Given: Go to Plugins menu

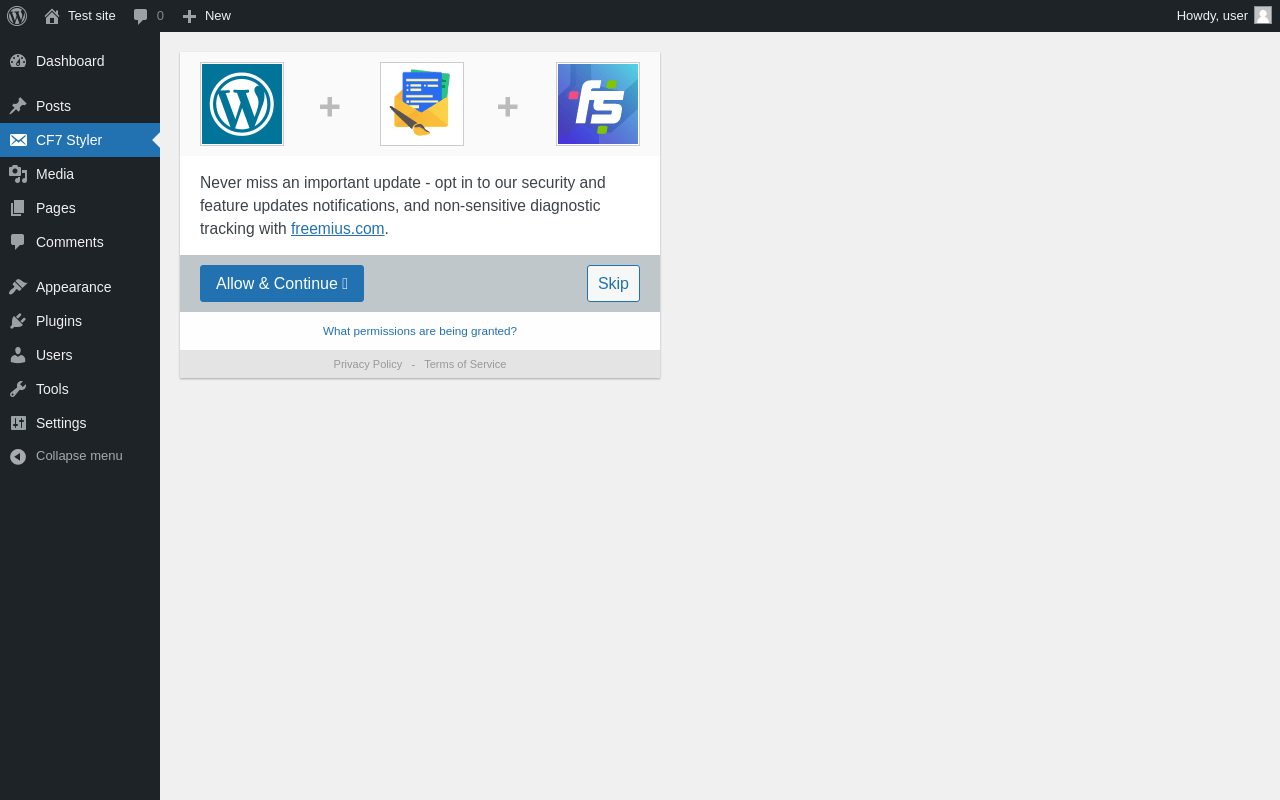Looking at the screenshot, I should [80, 321].
